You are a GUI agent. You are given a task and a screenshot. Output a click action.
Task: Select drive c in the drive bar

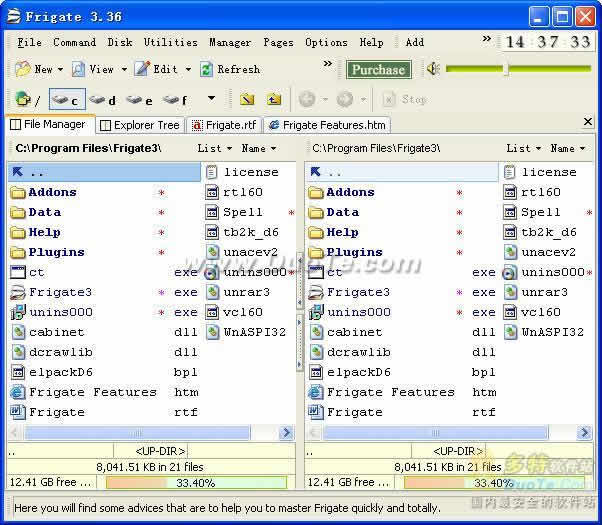[67, 100]
